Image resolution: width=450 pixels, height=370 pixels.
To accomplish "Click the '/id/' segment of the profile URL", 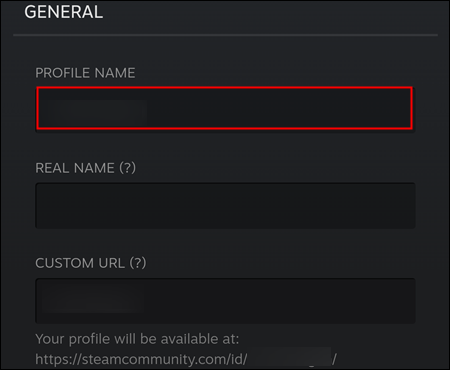I will click(237, 359).
